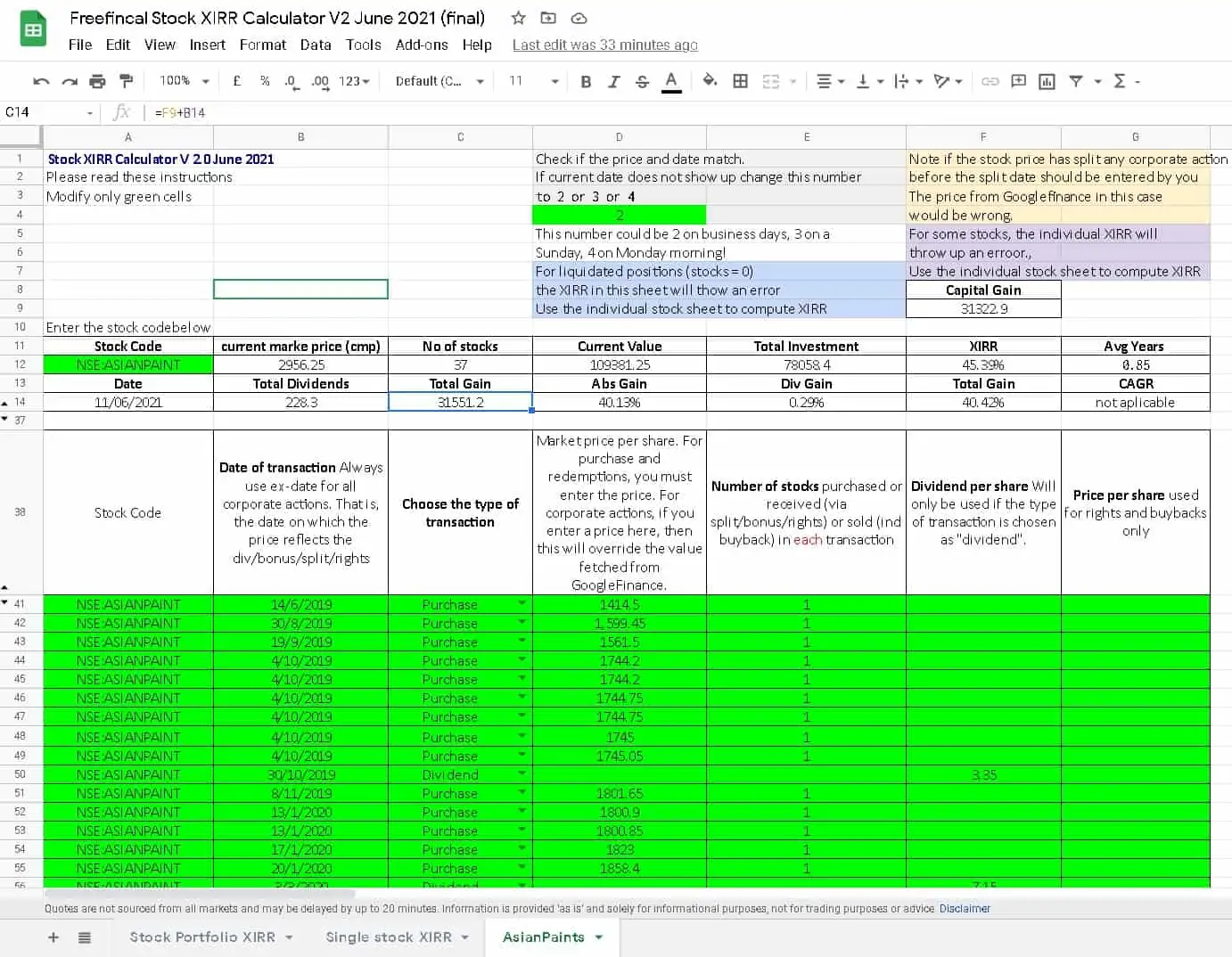Open the font size 11 dropdown
1232x957 pixels.
click(533, 81)
